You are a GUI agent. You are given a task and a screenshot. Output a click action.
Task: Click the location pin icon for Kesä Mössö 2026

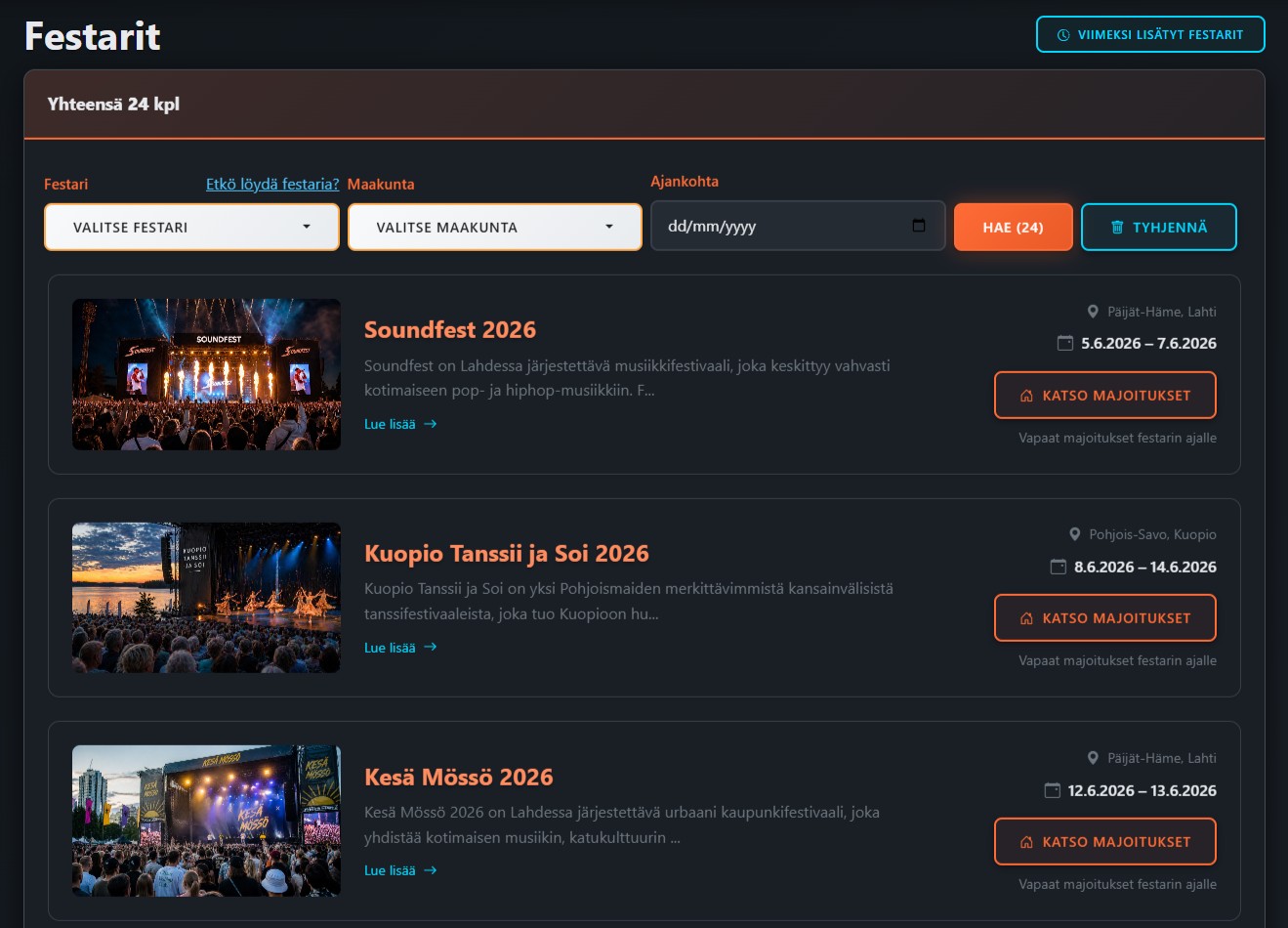pos(1093,758)
